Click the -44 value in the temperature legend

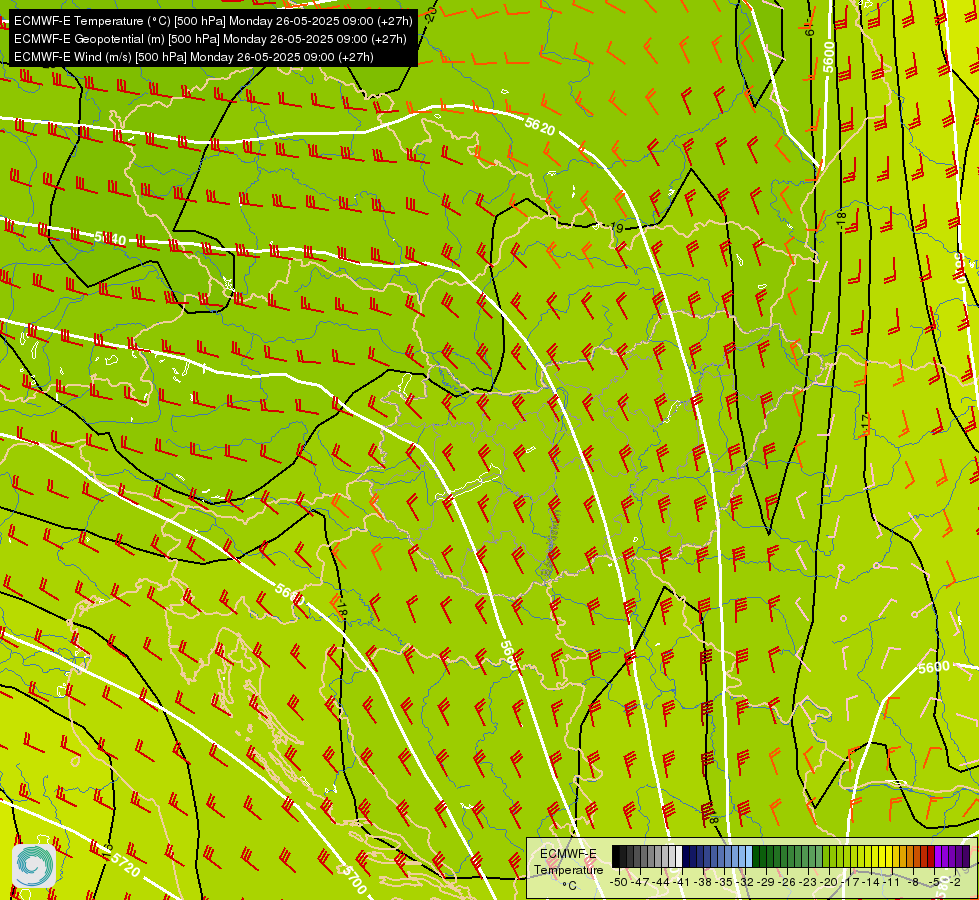coord(661,882)
